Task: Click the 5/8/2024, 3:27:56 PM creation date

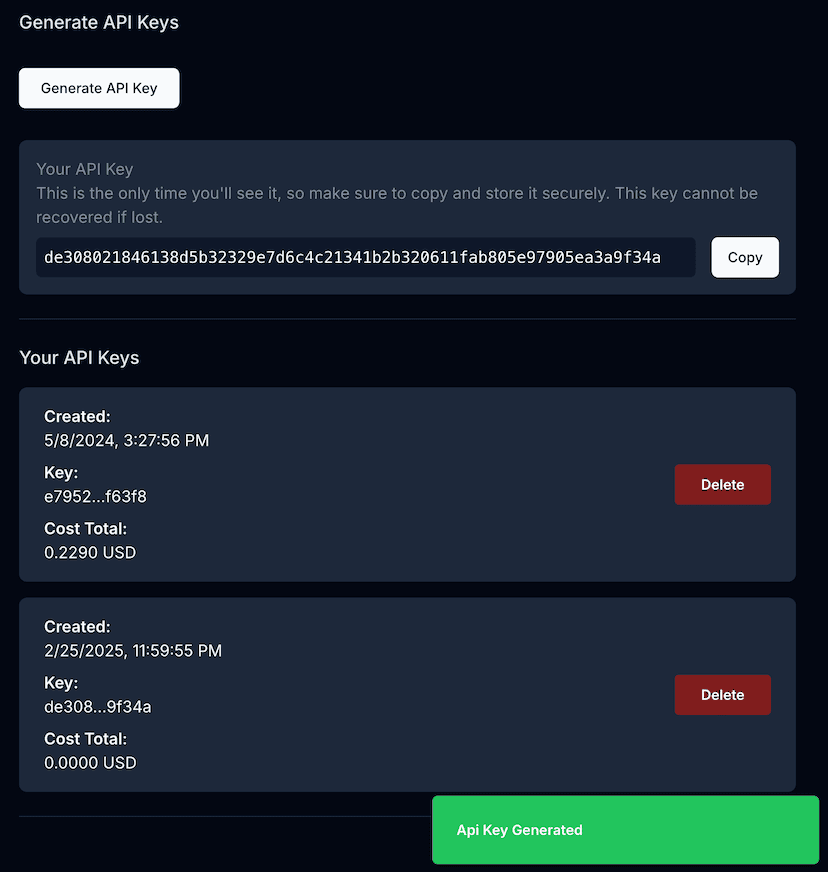Action: click(x=126, y=440)
